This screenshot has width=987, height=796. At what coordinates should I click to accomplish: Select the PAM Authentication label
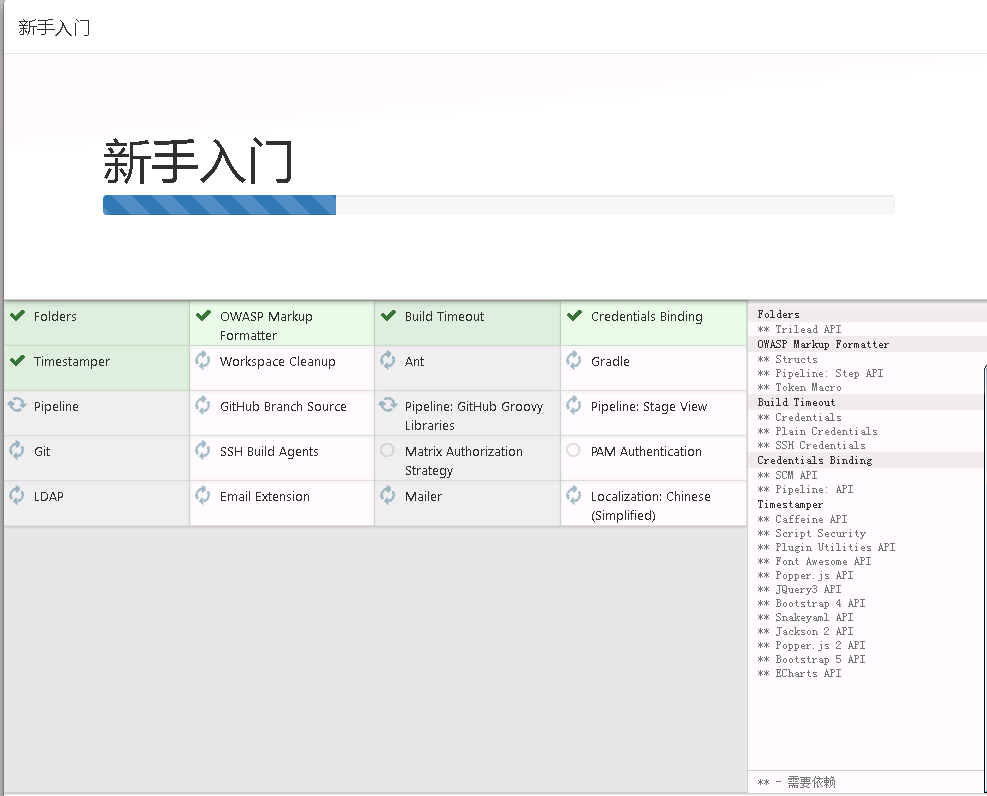tap(646, 451)
